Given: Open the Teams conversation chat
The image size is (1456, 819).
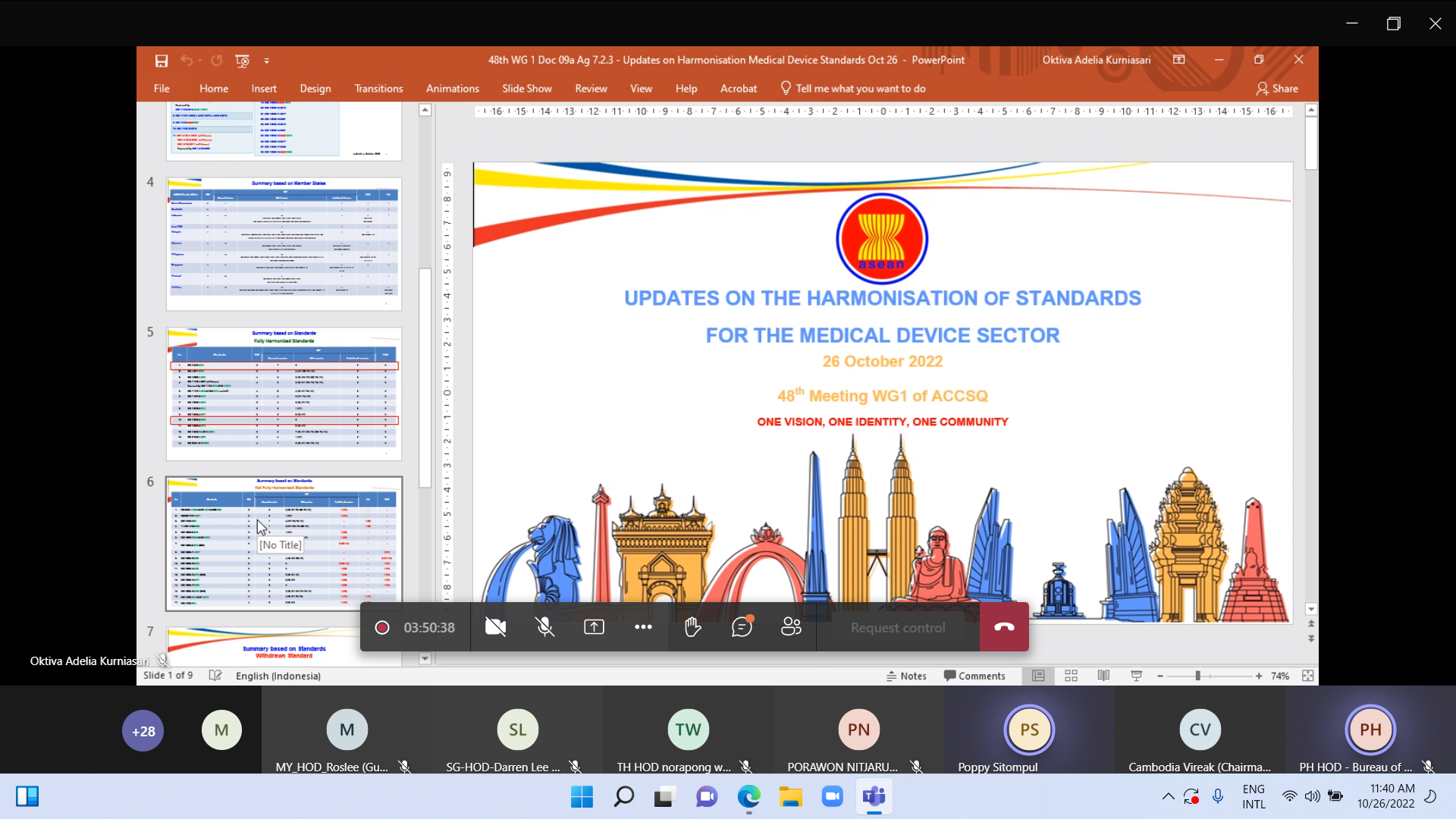Looking at the screenshot, I should [742, 626].
